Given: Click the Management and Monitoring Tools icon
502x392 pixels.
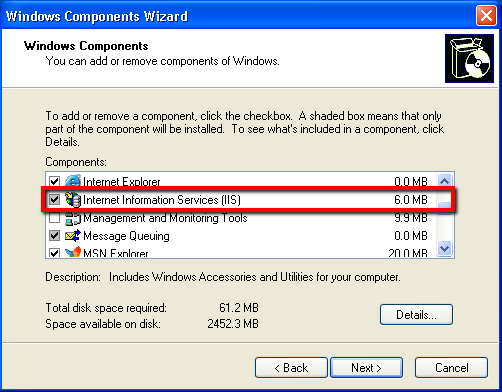Looking at the screenshot, I should (x=73, y=218).
